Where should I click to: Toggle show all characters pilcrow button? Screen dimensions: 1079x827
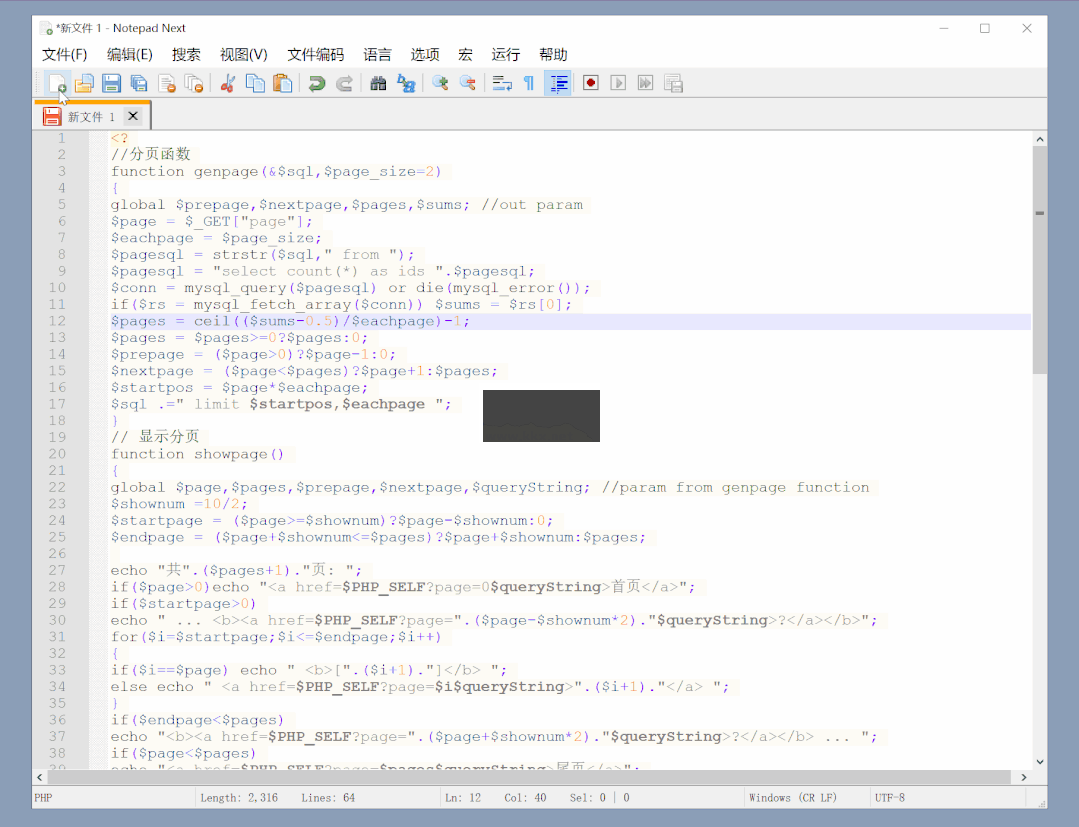tap(529, 84)
